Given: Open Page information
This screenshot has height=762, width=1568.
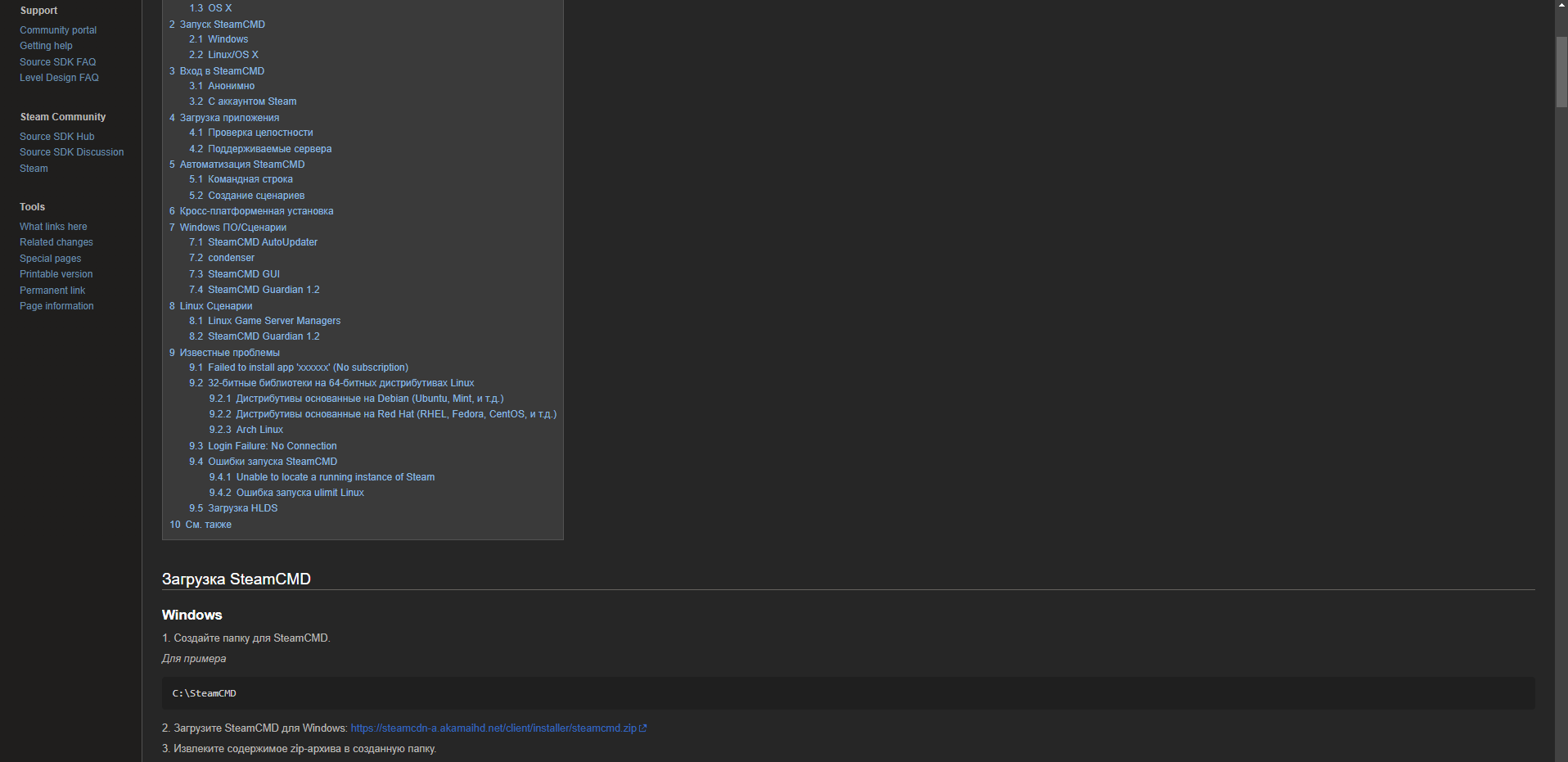Looking at the screenshot, I should pyautogui.click(x=56, y=306).
